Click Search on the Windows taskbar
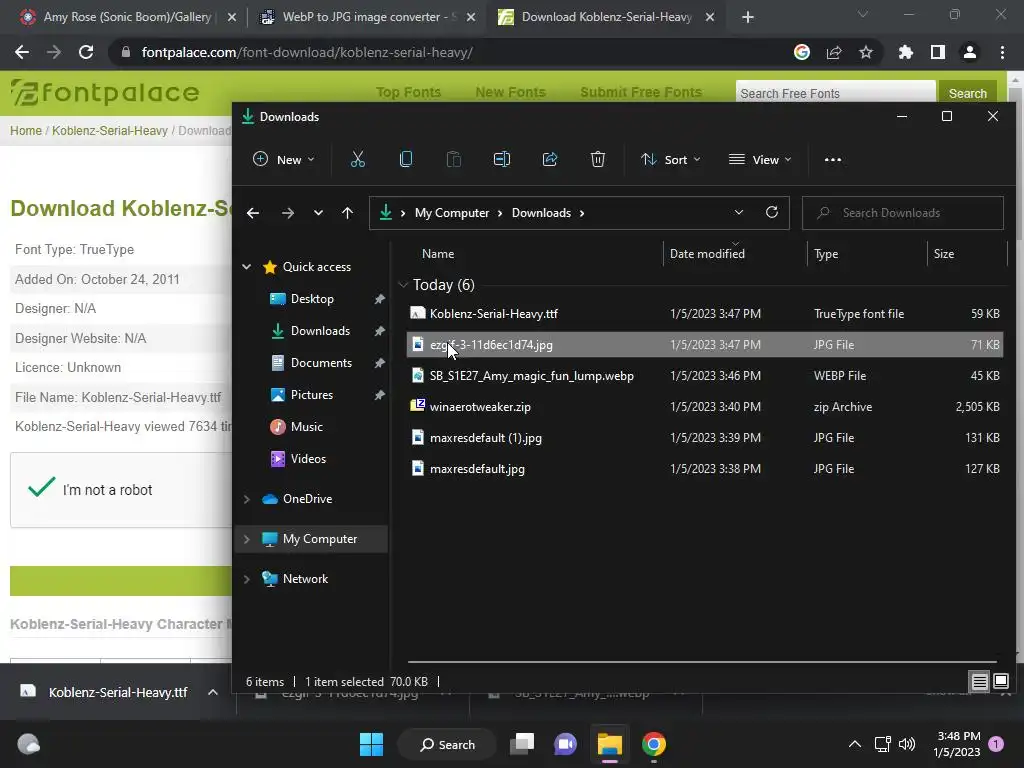The height and width of the screenshot is (768, 1024). click(447, 744)
